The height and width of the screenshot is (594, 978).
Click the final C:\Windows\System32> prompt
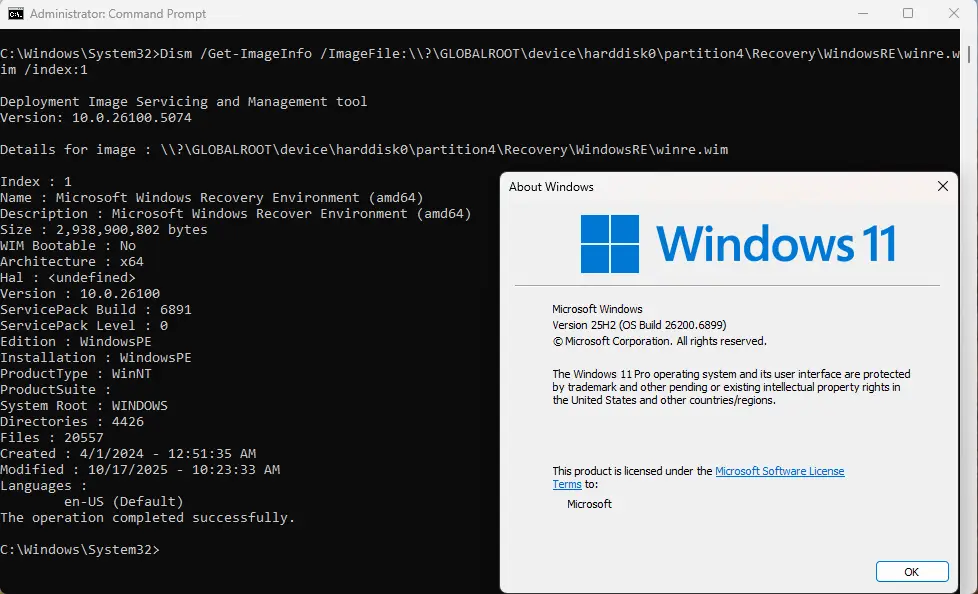(80, 550)
